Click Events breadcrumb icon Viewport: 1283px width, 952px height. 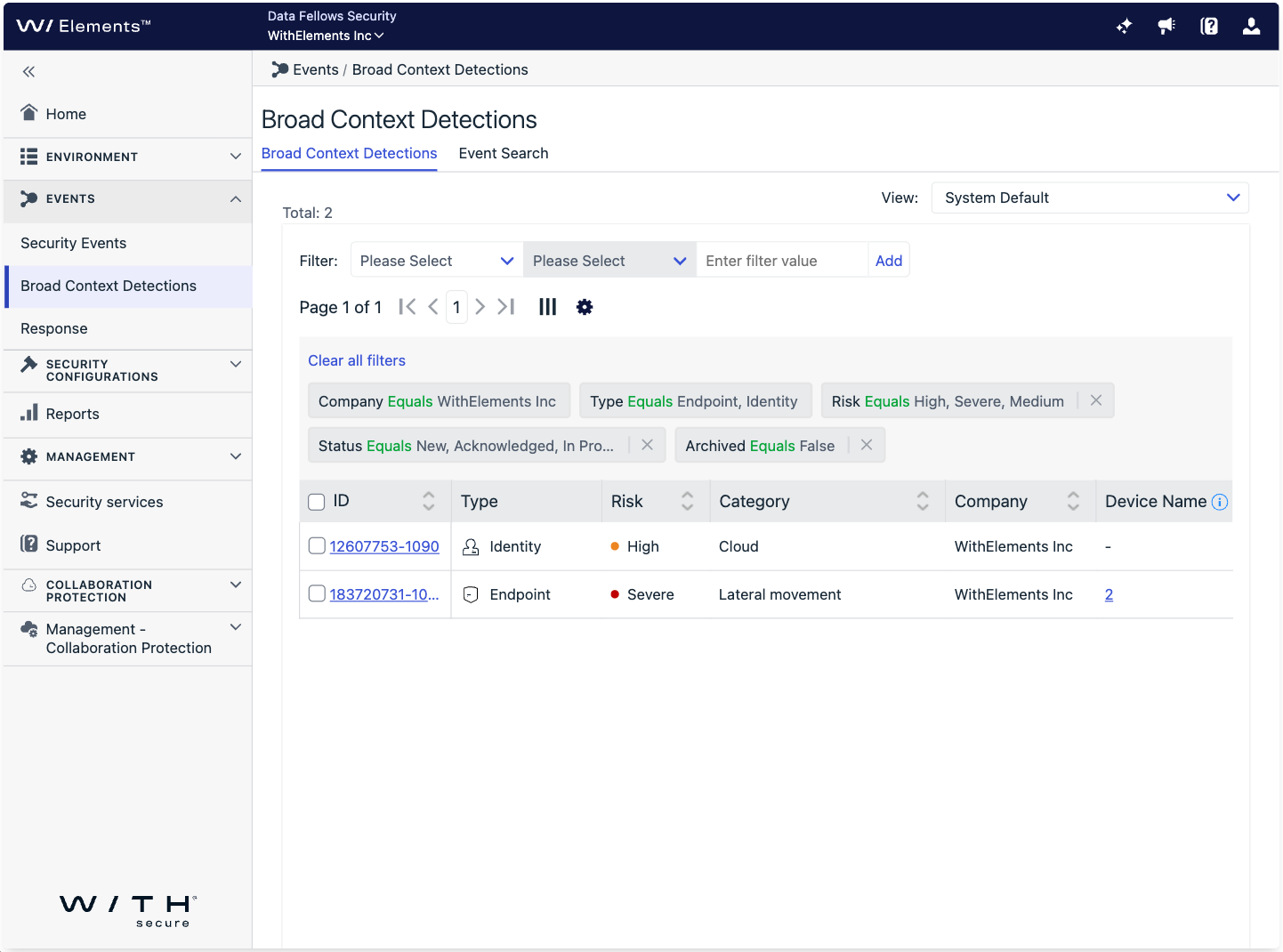280,69
